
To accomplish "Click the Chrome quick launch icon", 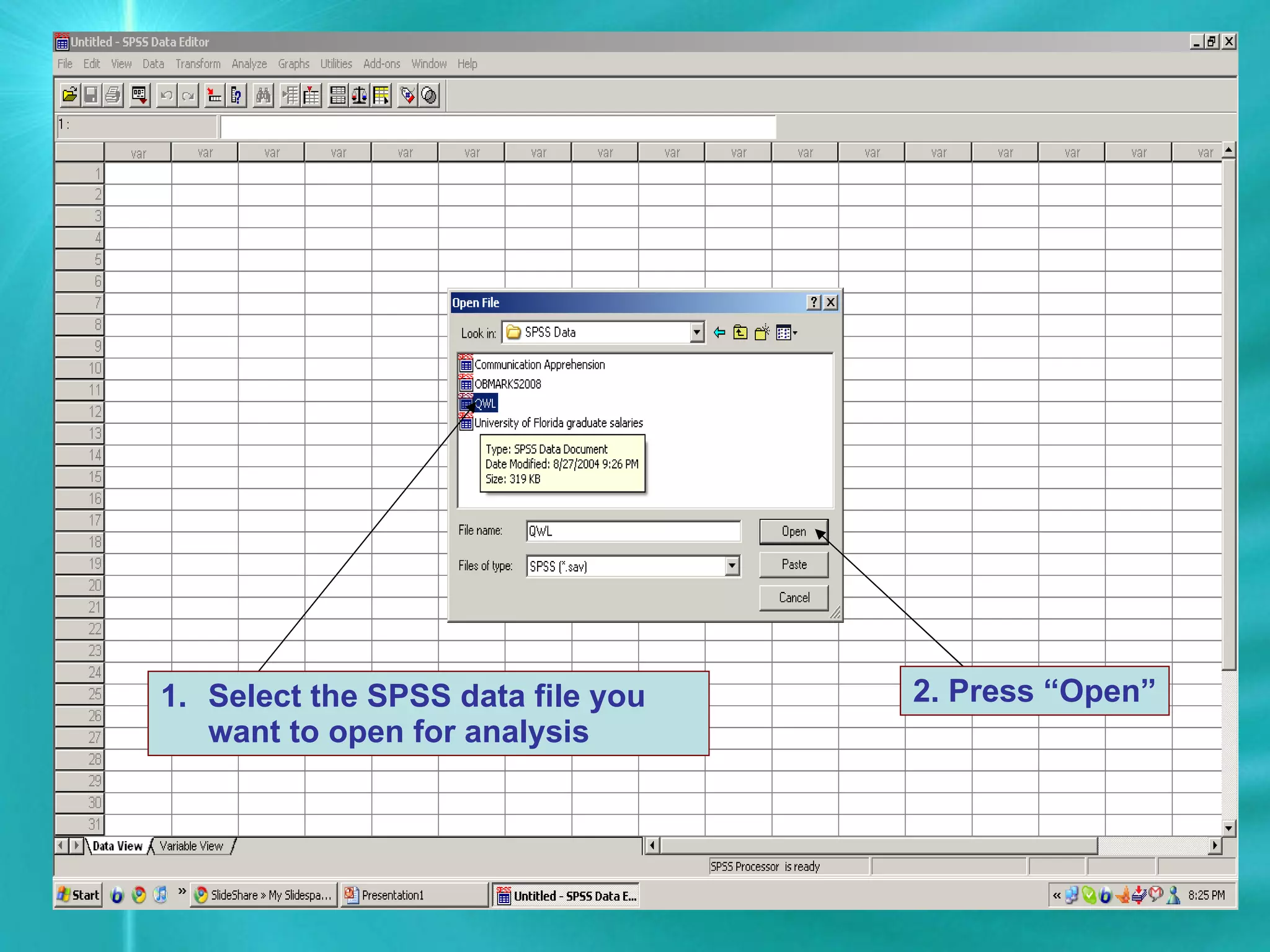I will (x=139, y=894).
